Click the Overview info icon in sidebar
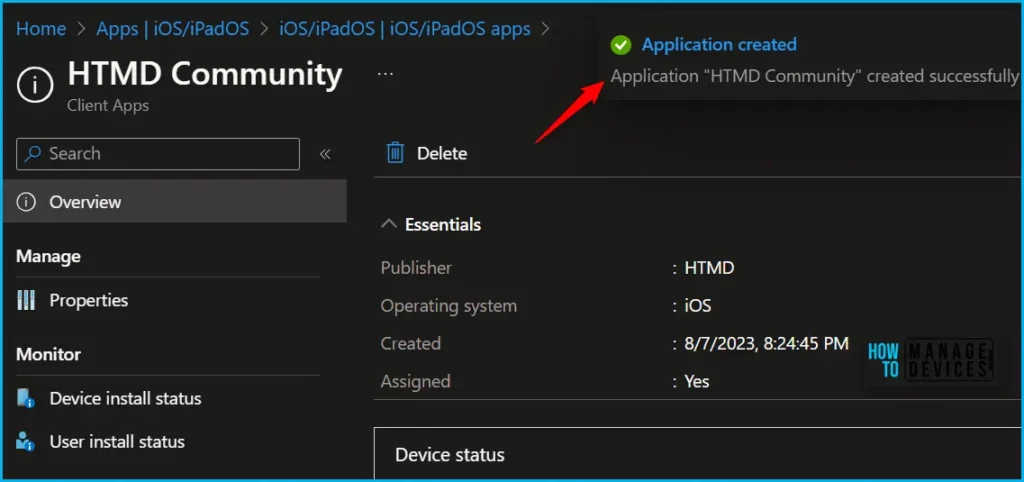This screenshot has width=1024, height=482. 26,202
